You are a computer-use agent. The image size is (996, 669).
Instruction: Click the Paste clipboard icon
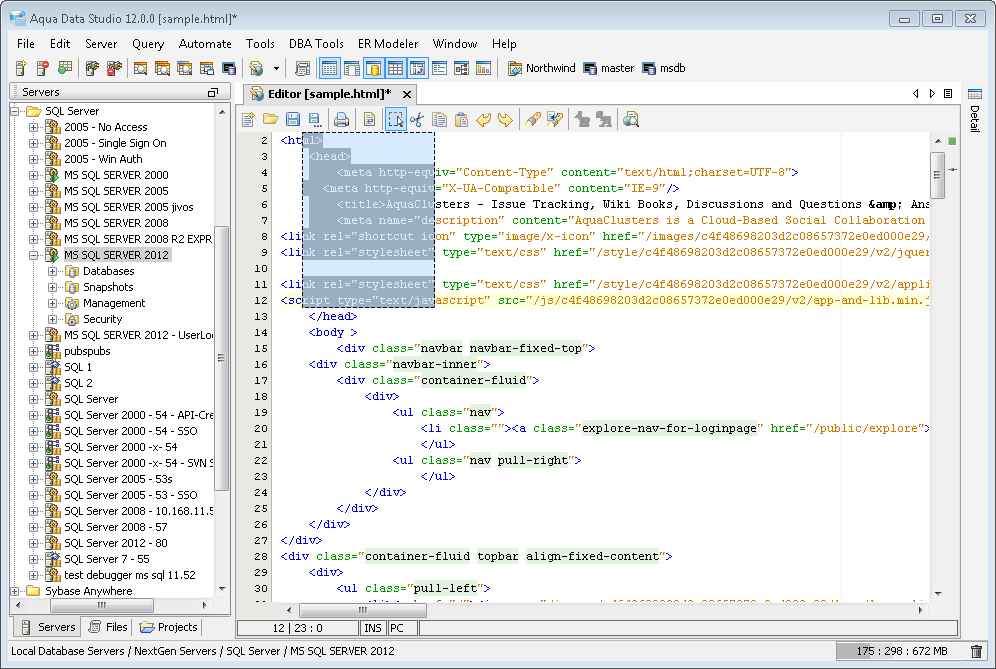click(x=461, y=120)
